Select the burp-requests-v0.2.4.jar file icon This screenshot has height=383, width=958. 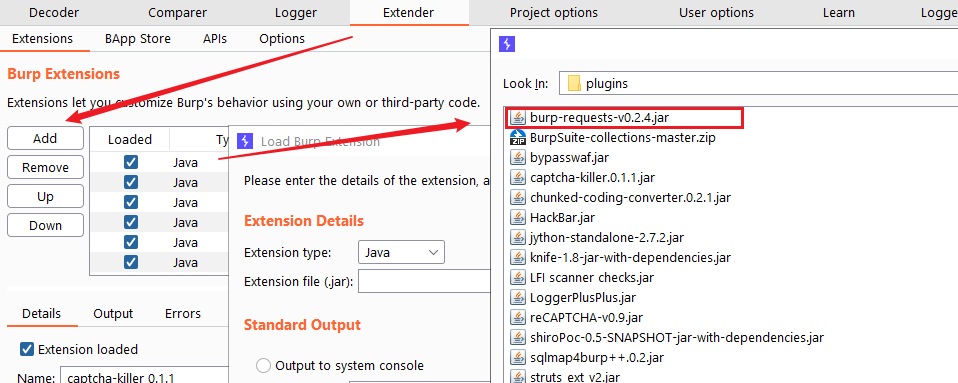click(518, 117)
